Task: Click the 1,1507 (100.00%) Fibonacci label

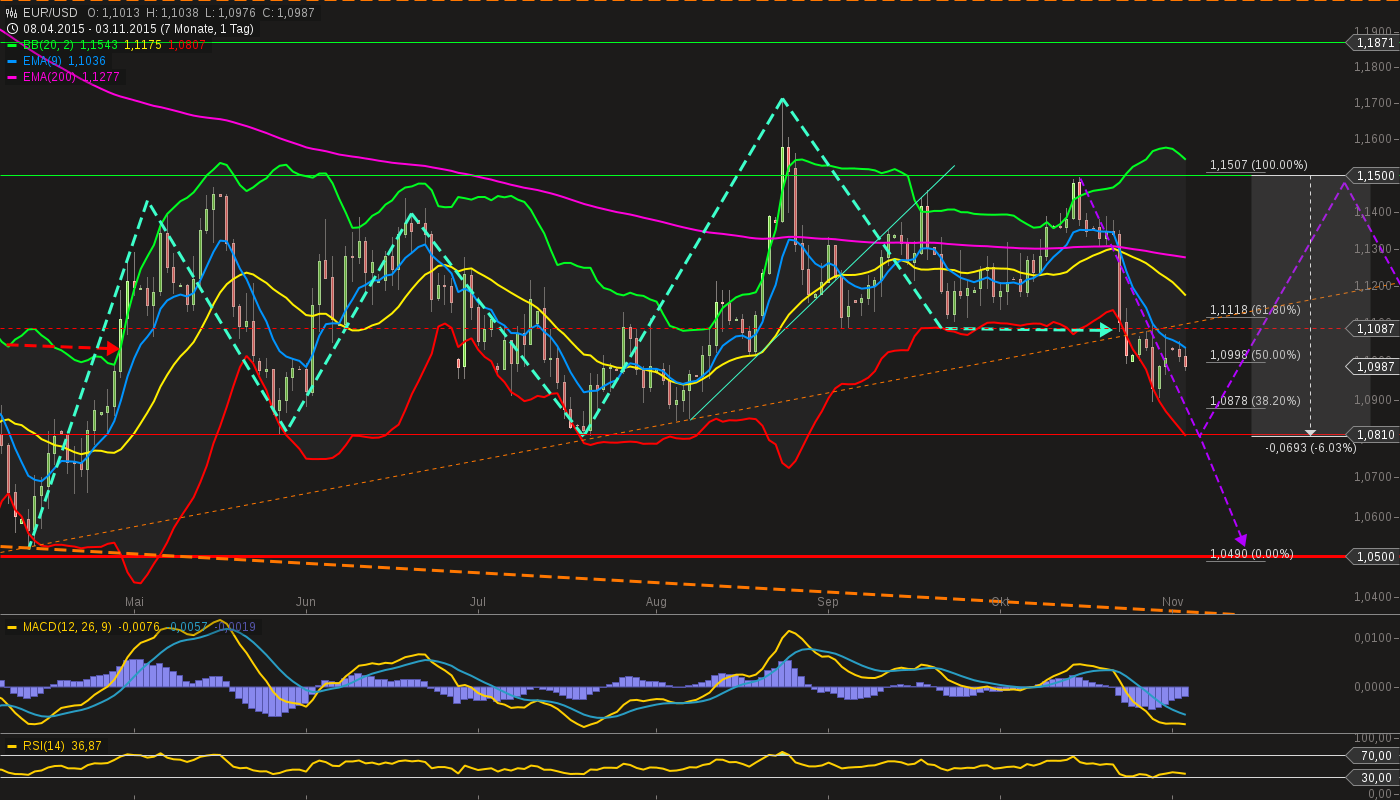Action: point(1258,165)
